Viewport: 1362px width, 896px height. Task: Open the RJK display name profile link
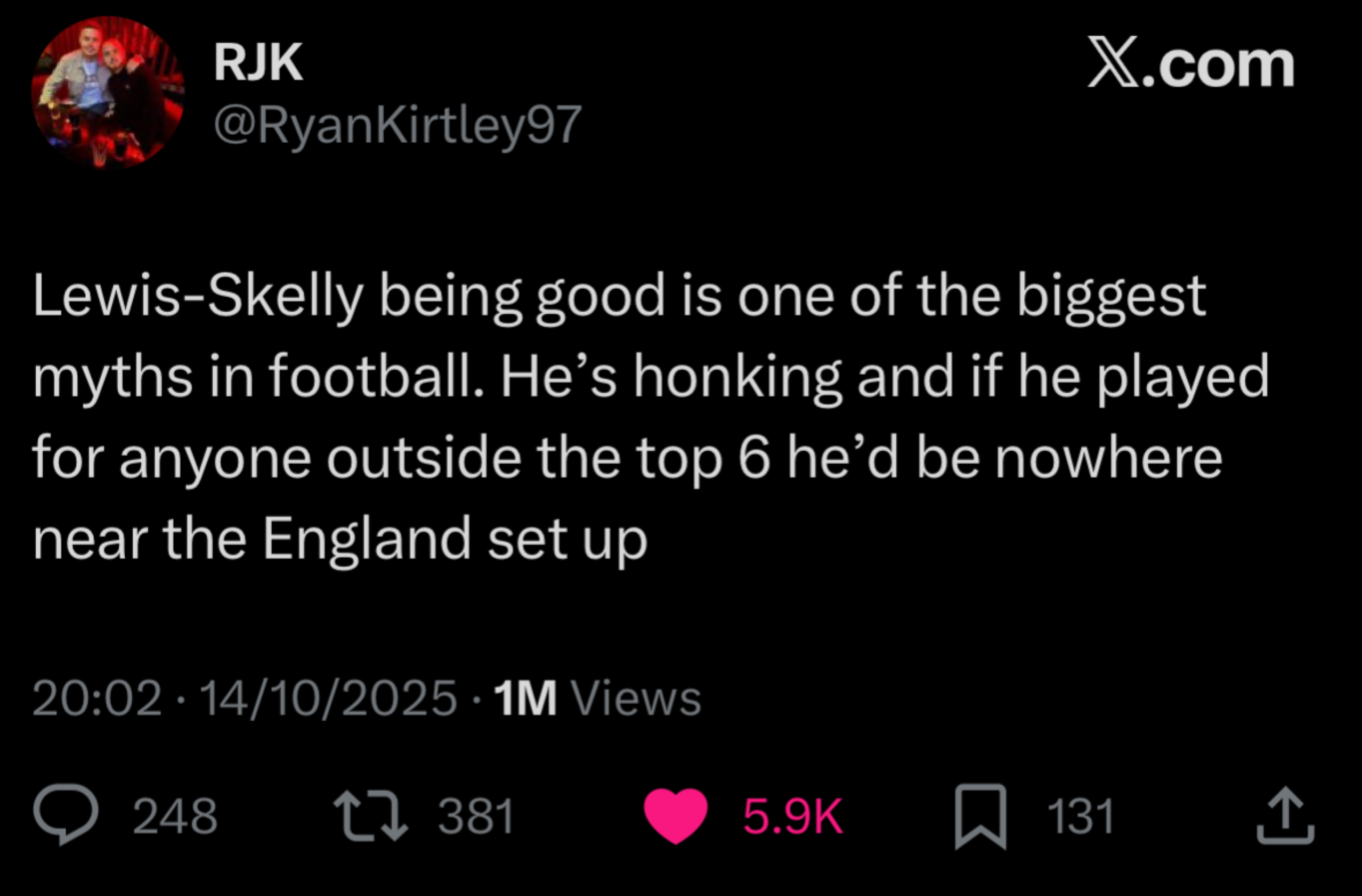258,62
